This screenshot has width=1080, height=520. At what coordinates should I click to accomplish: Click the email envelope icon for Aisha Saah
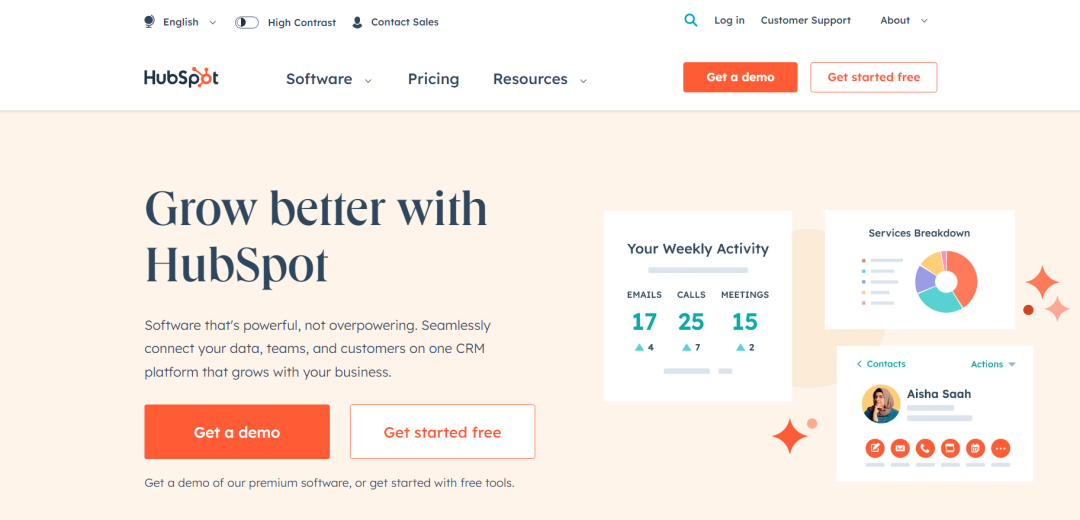[x=900, y=448]
